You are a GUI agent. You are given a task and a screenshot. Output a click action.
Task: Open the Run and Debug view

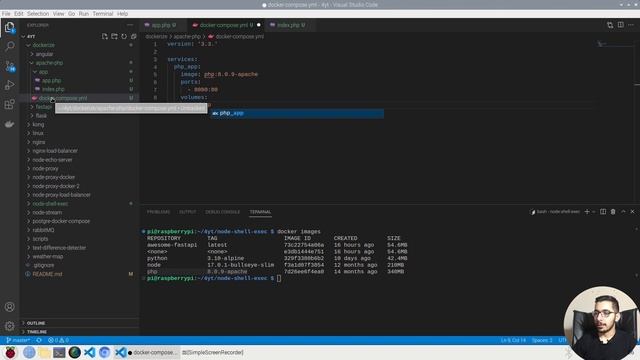pos(9,85)
